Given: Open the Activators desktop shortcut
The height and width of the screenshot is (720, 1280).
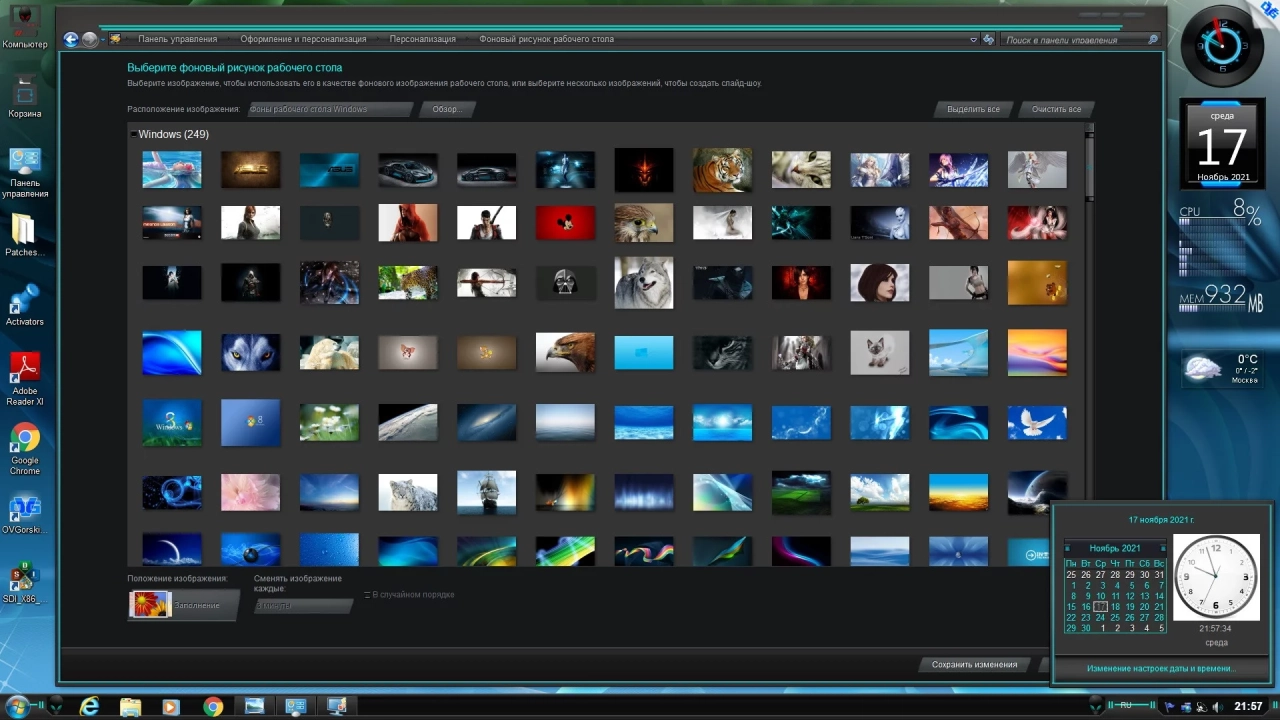Looking at the screenshot, I should (24, 304).
